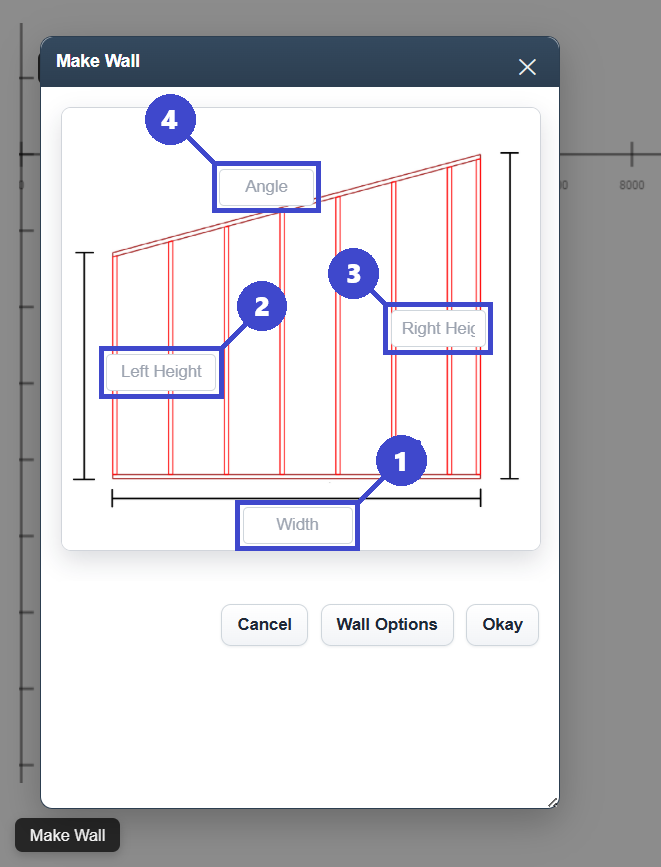The image size is (661, 867).
Task: Close the Make Wall dialog
Action: coord(527,67)
